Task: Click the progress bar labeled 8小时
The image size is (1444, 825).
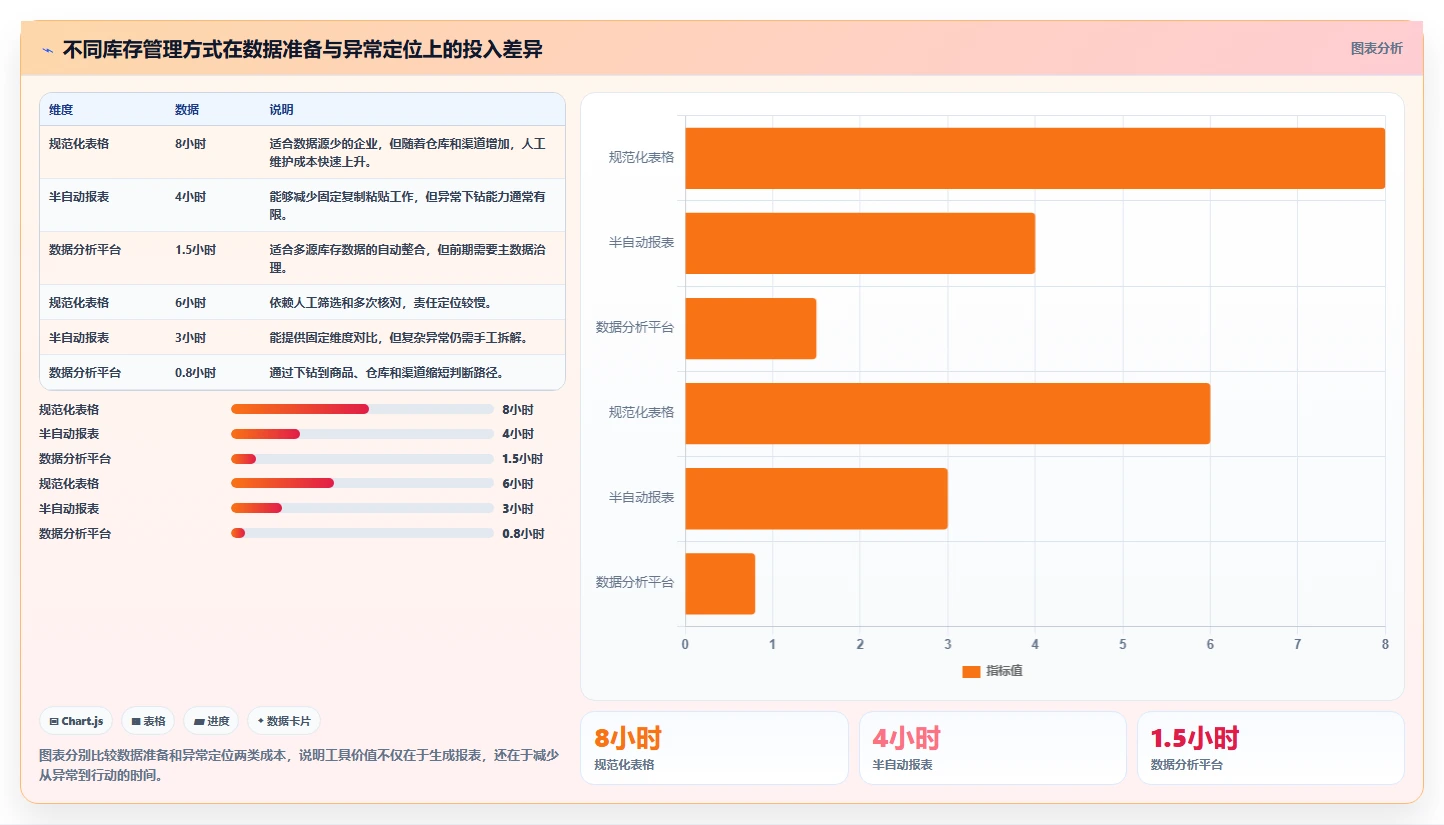Action: coord(362,409)
